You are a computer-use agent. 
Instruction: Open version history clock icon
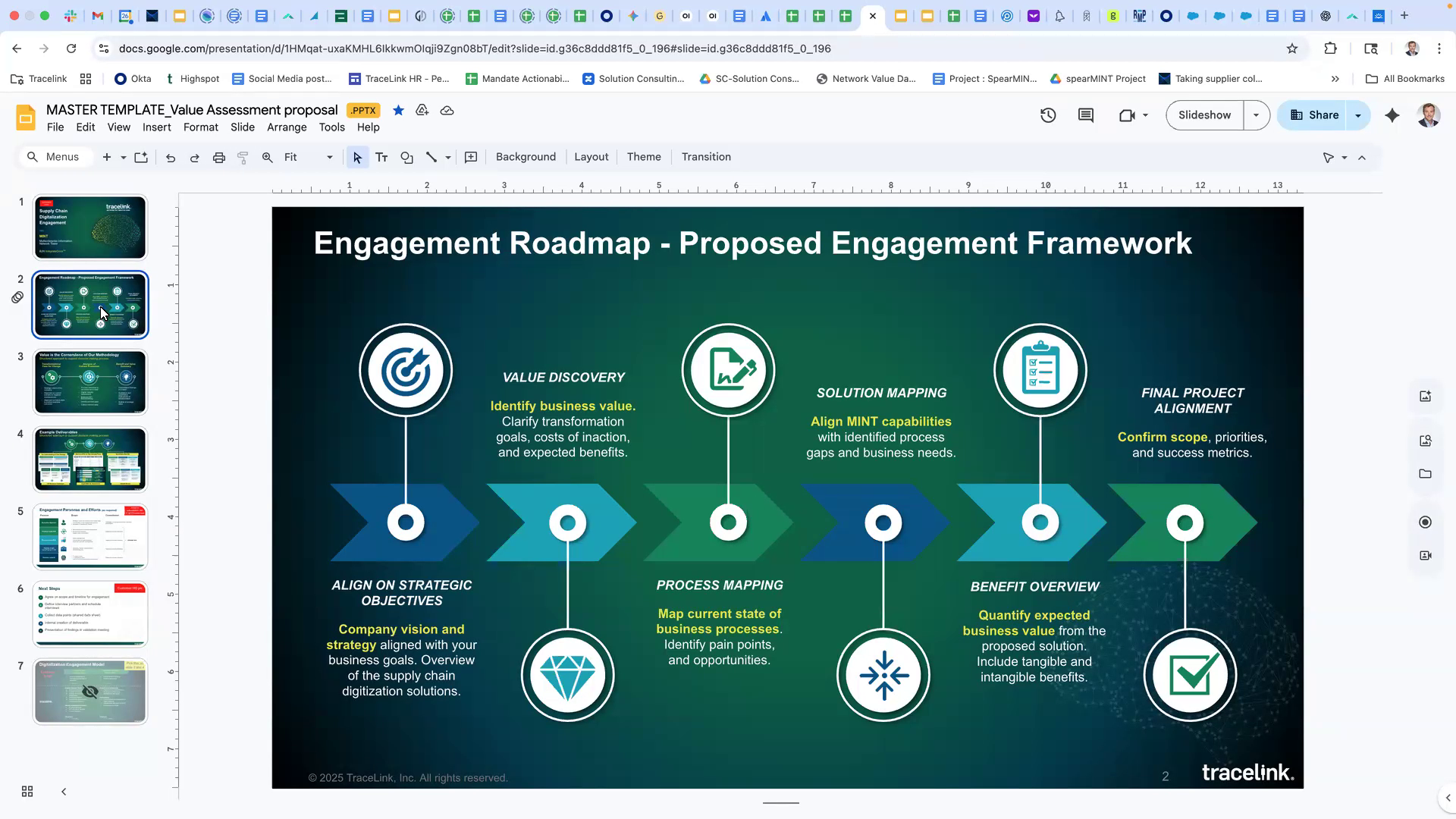tap(1048, 115)
